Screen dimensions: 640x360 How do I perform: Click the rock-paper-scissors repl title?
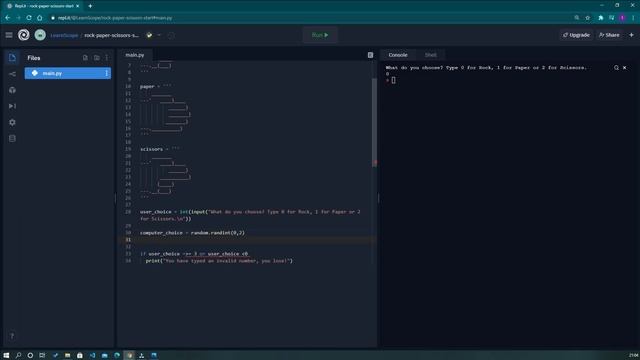pos(111,36)
